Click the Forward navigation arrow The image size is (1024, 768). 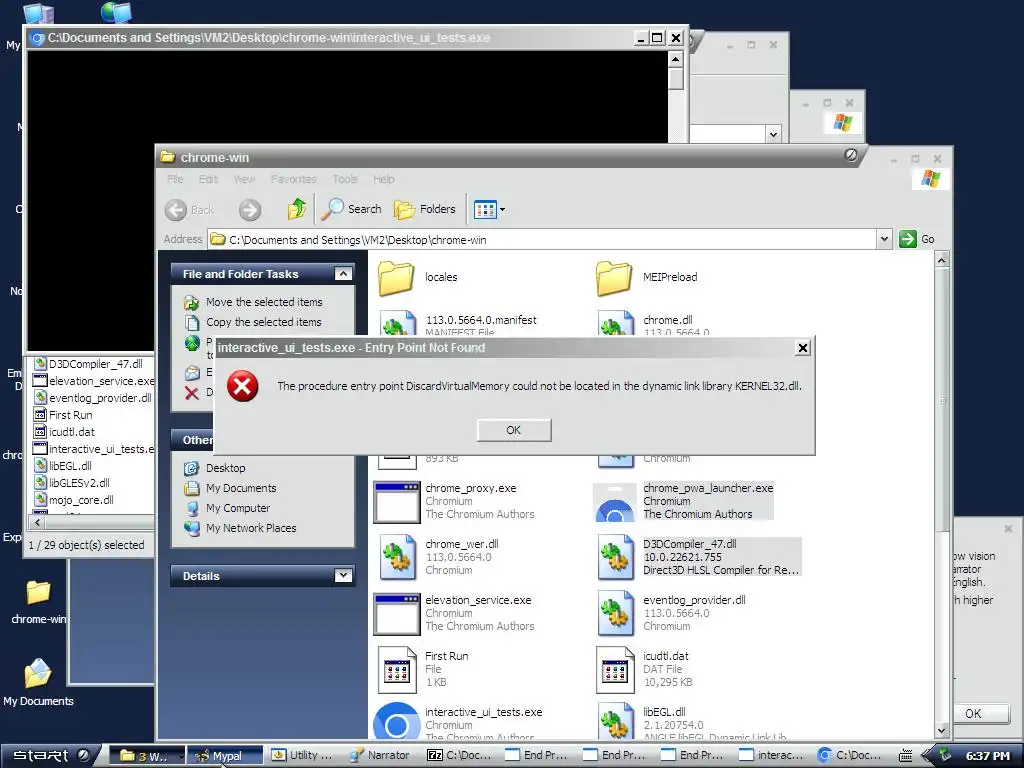249,210
